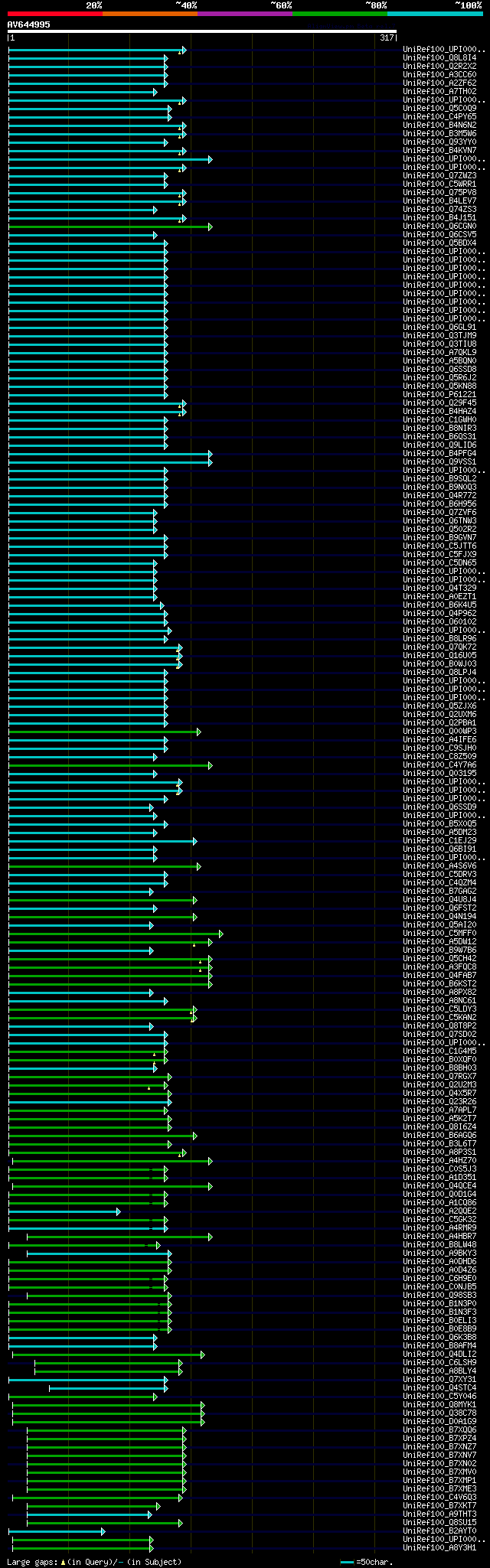Select hit label UniRef100_Q5C0Q9
The image size is (490, 1568).
[439, 108]
